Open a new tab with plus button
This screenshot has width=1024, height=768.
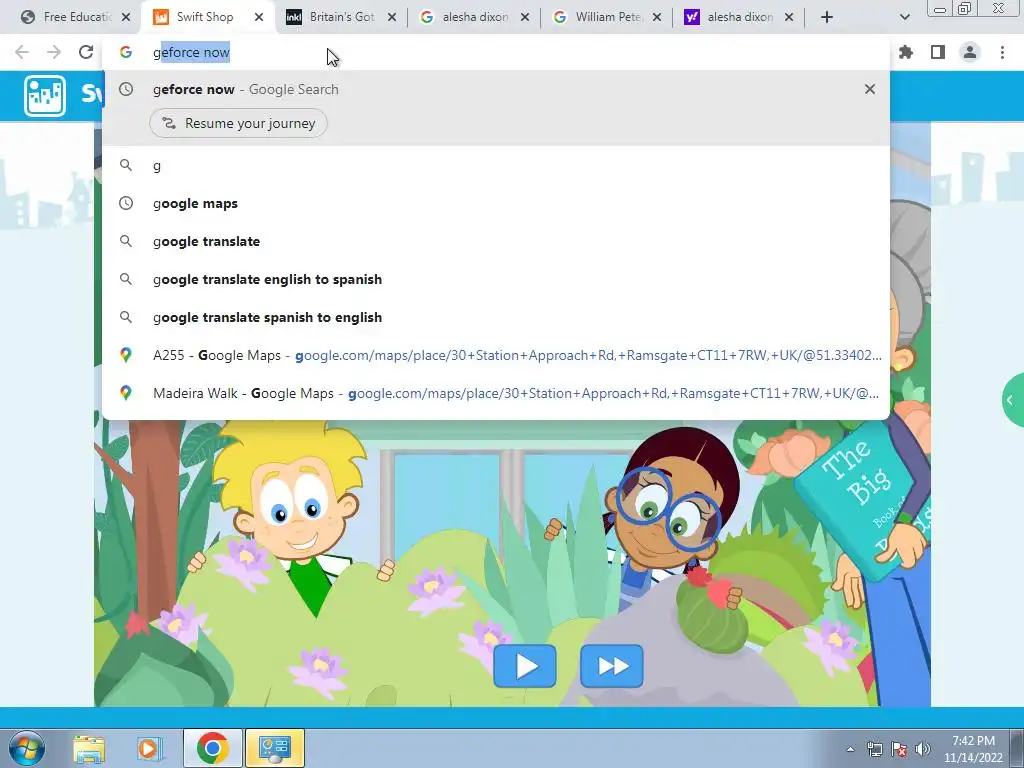pos(827,18)
